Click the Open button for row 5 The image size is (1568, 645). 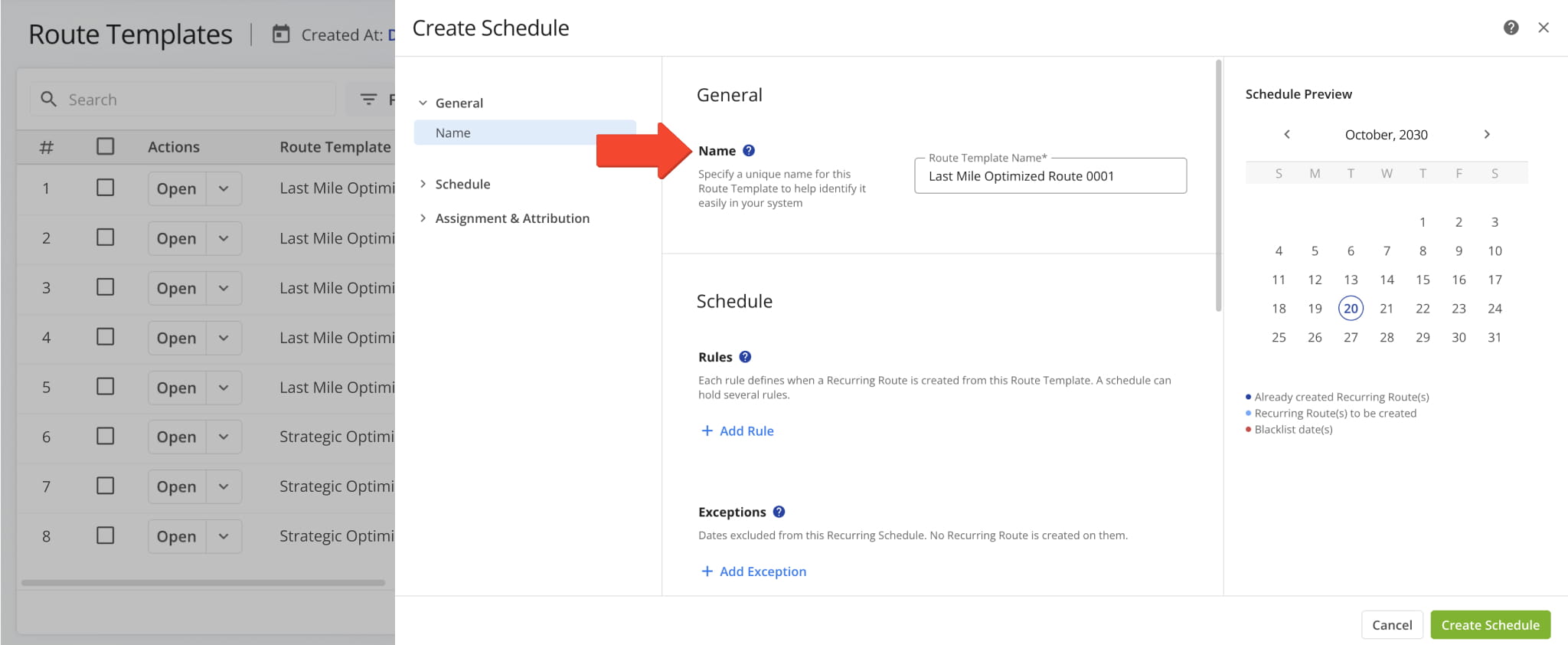(x=176, y=388)
